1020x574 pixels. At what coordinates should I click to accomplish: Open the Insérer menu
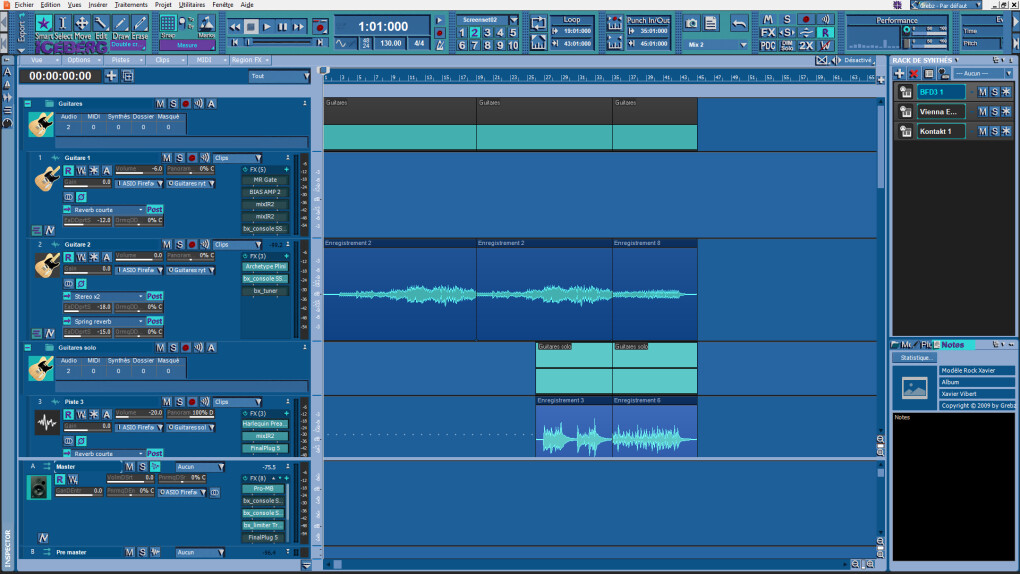click(x=98, y=5)
